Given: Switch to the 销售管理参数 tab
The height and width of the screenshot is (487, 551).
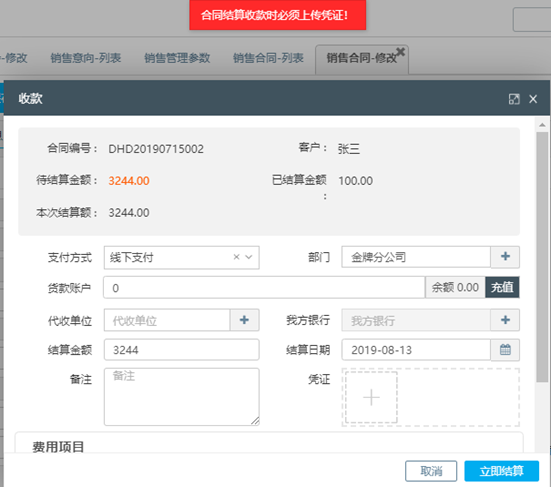Looking at the screenshot, I should click(177, 58).
